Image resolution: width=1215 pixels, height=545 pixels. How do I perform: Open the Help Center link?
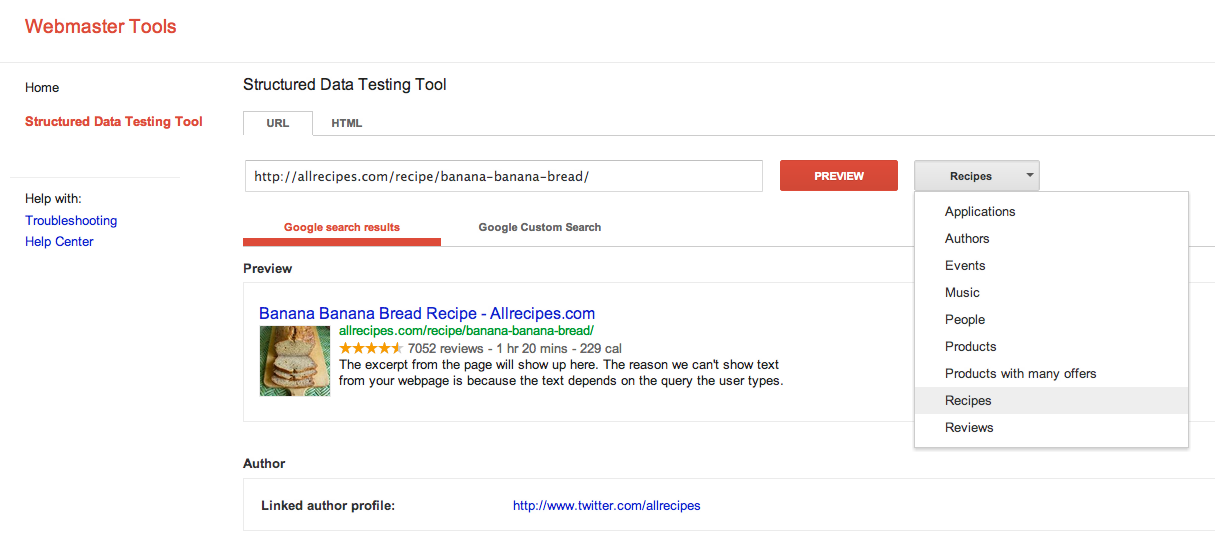[x=59, y=242]
